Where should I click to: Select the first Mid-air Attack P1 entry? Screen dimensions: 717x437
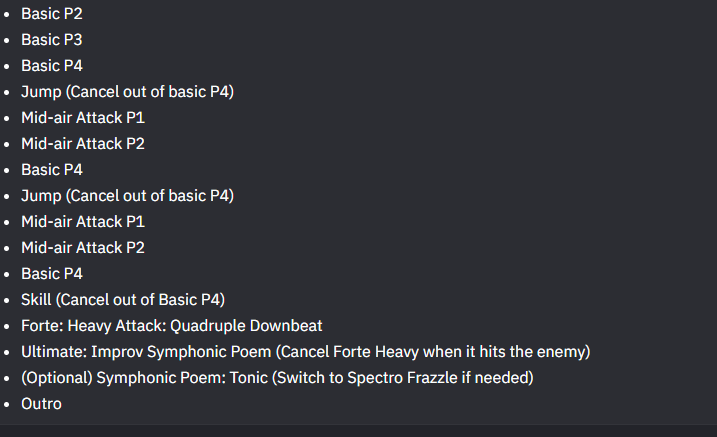(83, 118)
